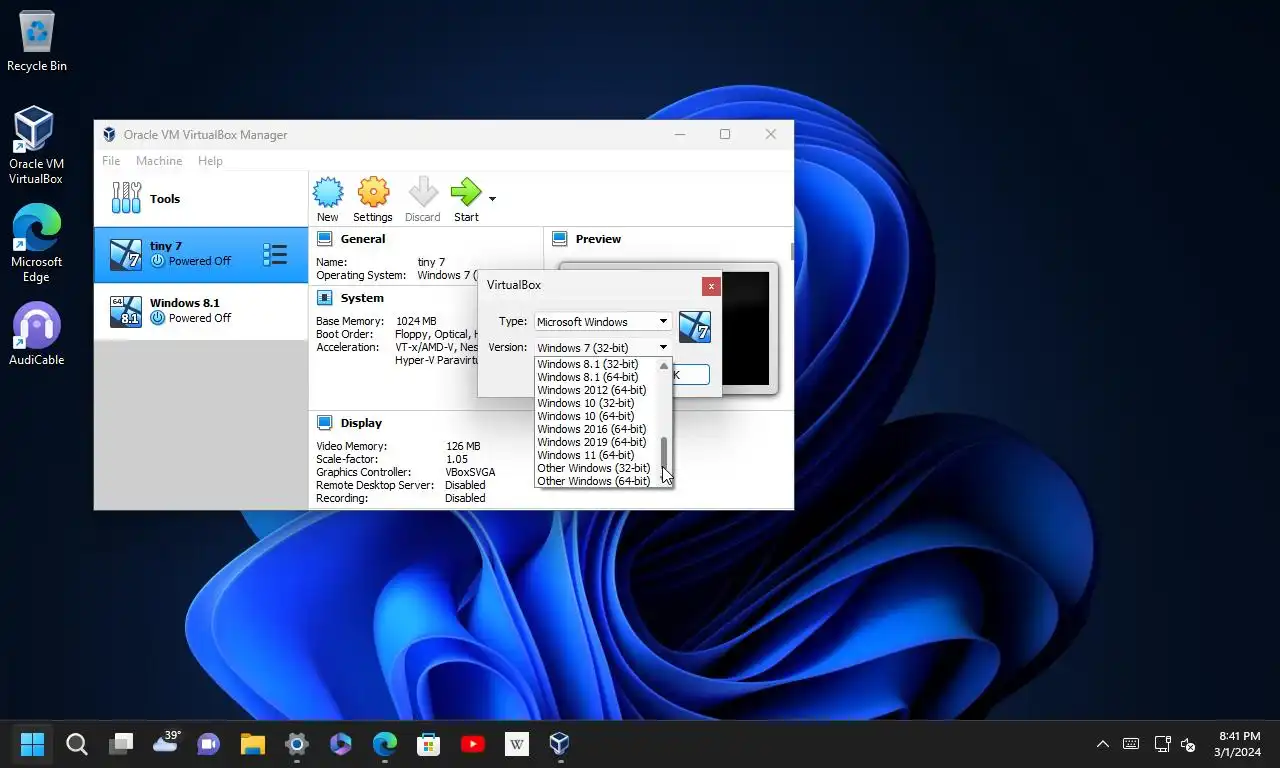
Task: Choose Windows 8.1 (64-bit) from list
Action: [597, 377]
